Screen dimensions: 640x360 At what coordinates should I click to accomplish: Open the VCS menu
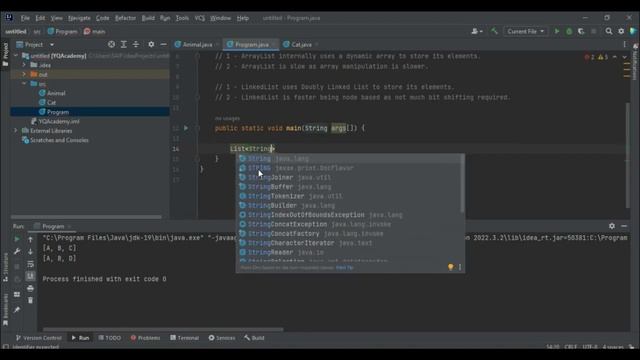pyautogui.click(x=200, y=18)
